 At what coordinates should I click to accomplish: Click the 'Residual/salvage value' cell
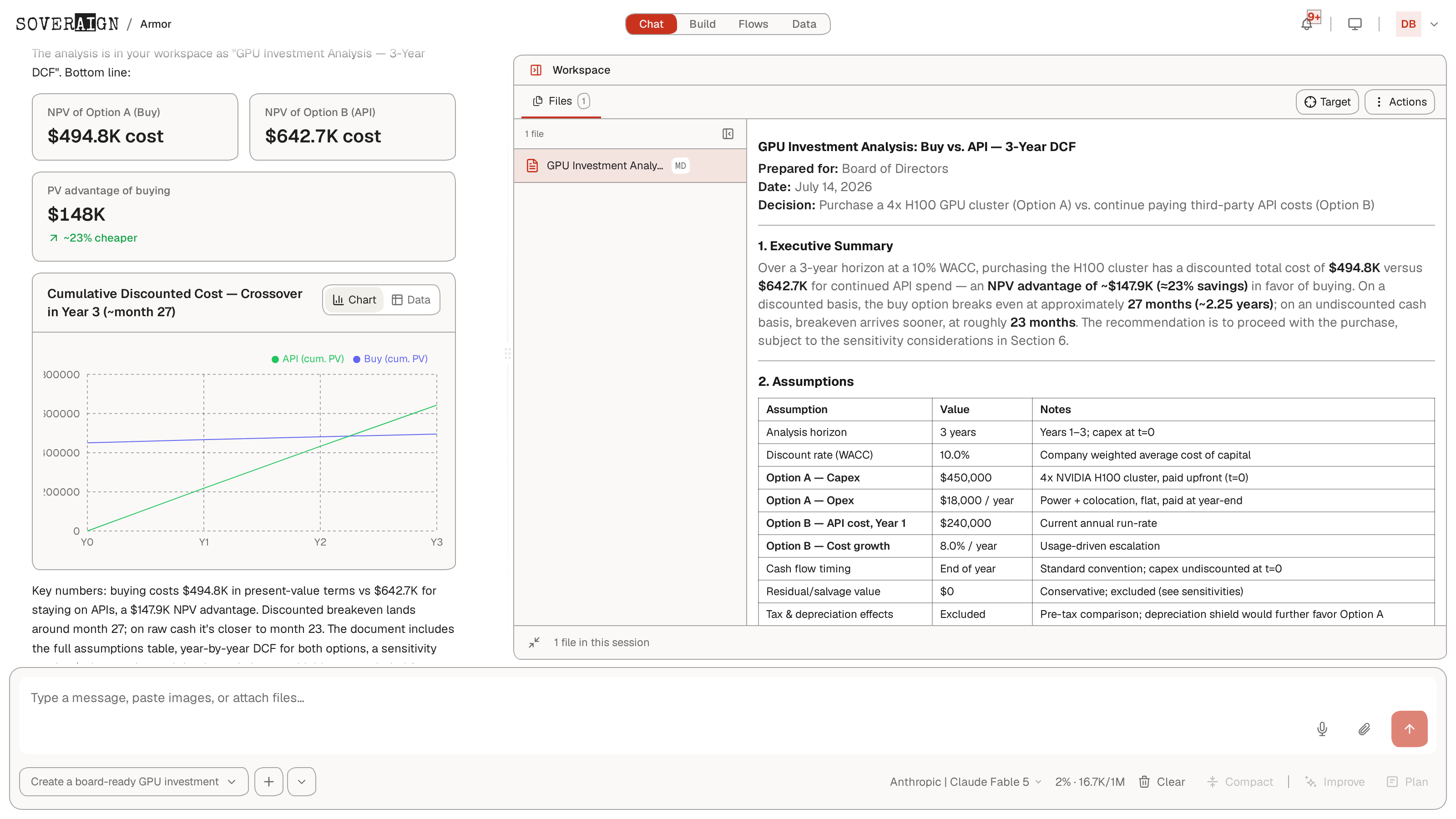[x=844, y=591]
